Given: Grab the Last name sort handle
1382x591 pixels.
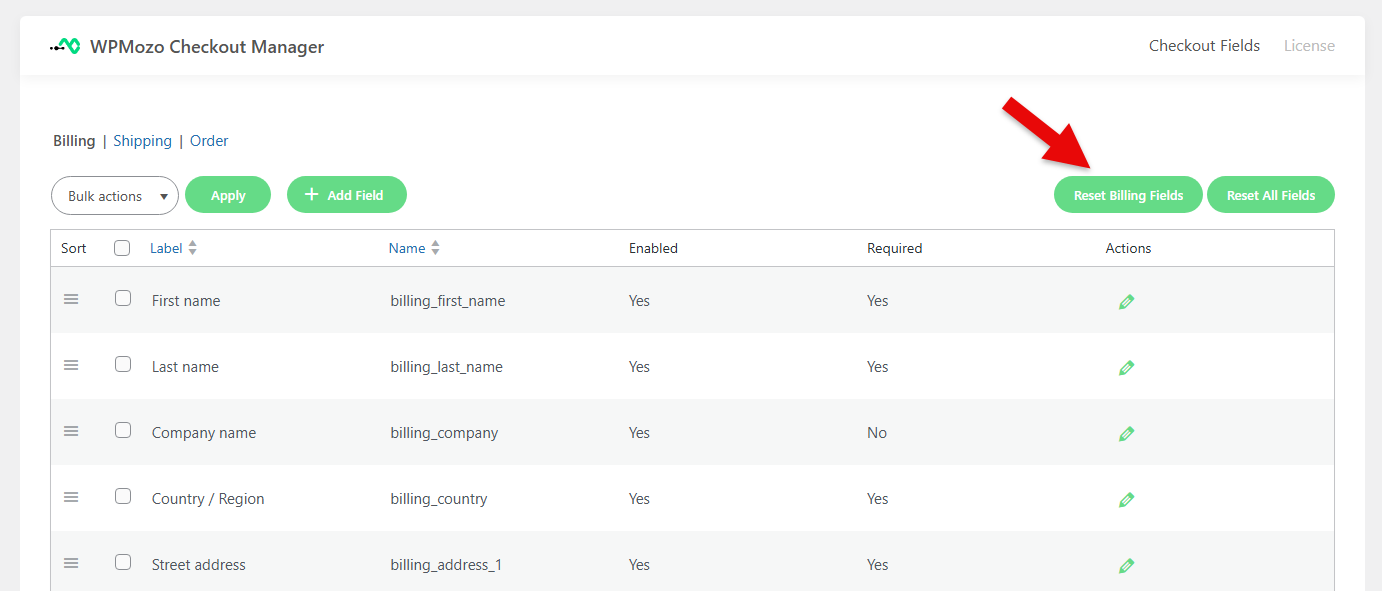Looking at the screenshot, I should coord(71,365).
